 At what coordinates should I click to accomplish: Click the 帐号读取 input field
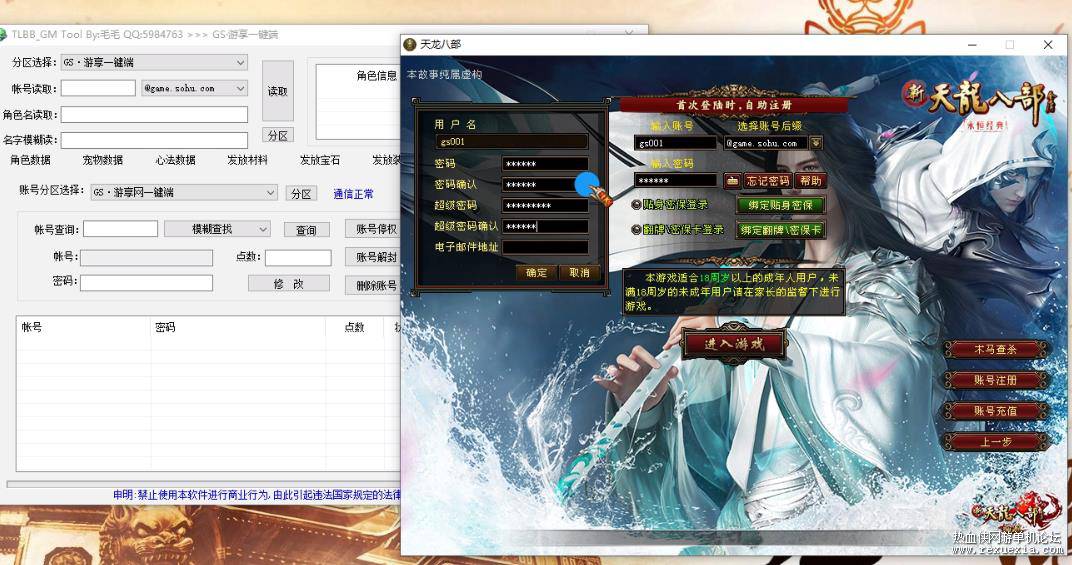click(x=98, y=88)
